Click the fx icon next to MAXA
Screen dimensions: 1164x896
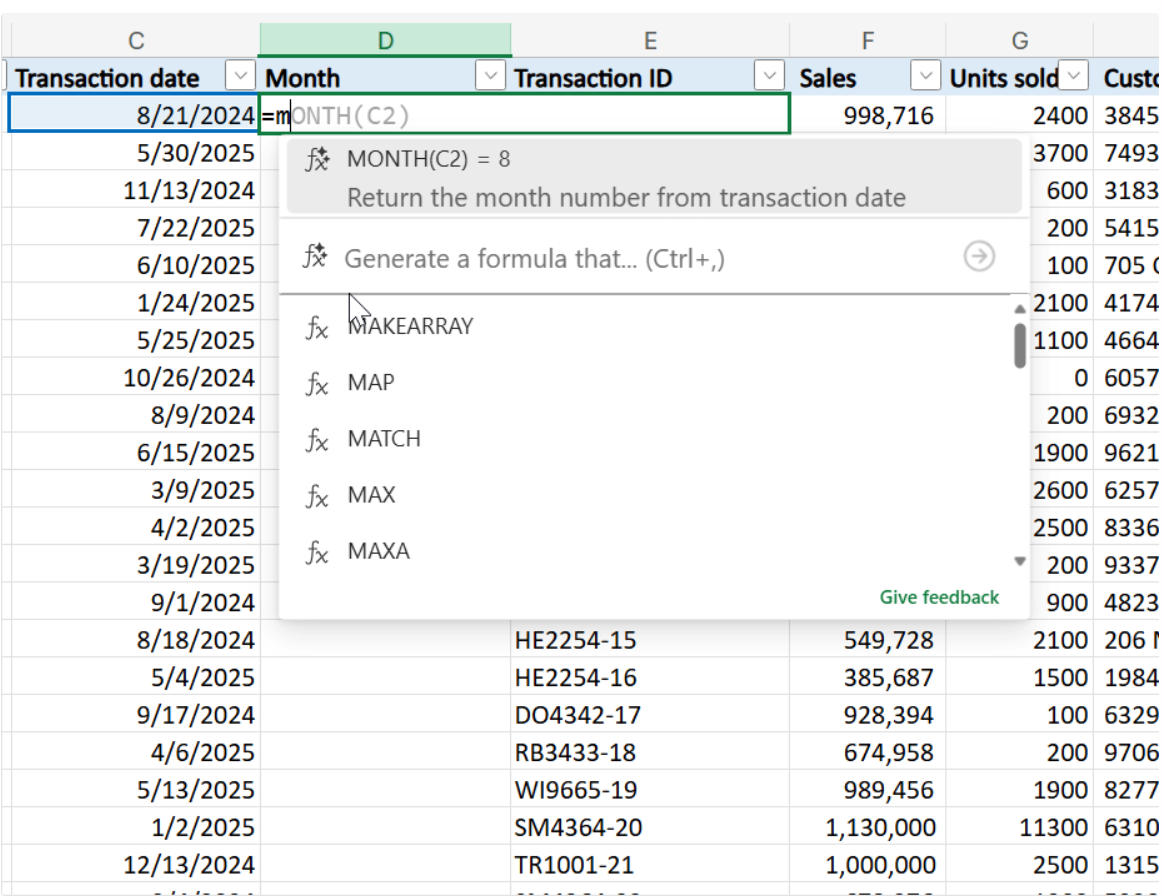[317, 552]
